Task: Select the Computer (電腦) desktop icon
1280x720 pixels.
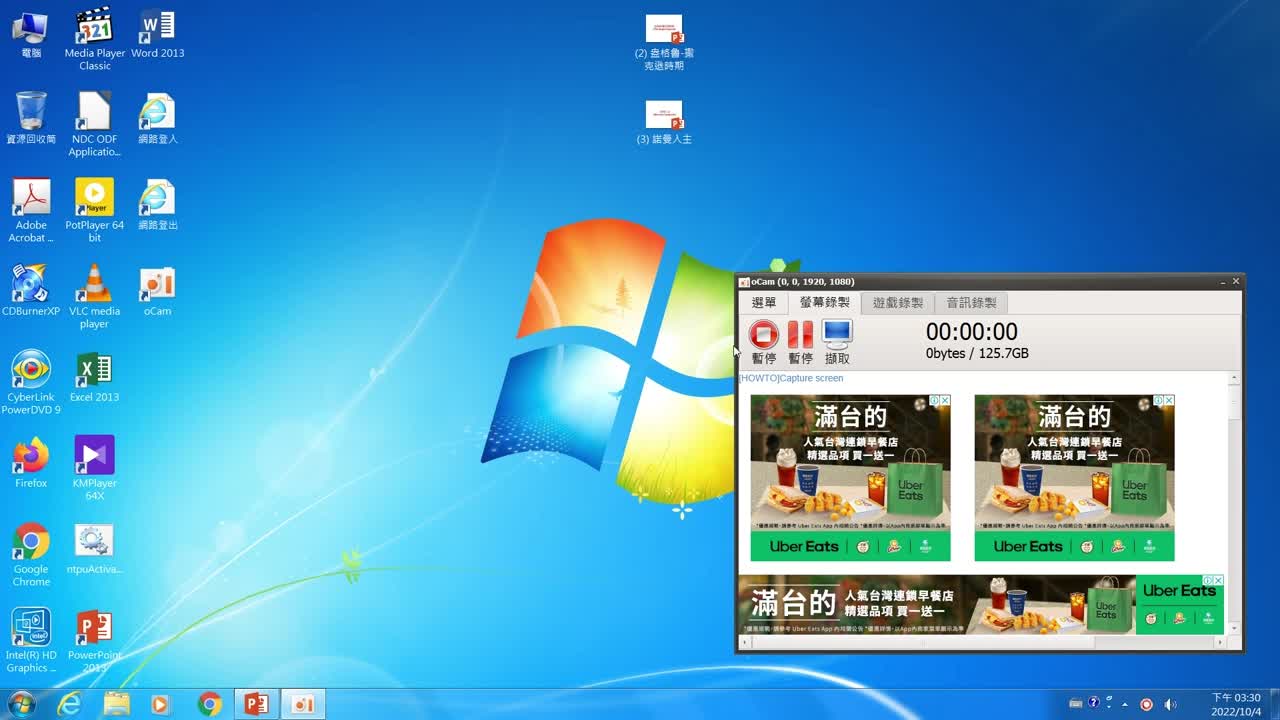Action: [31, 34]
